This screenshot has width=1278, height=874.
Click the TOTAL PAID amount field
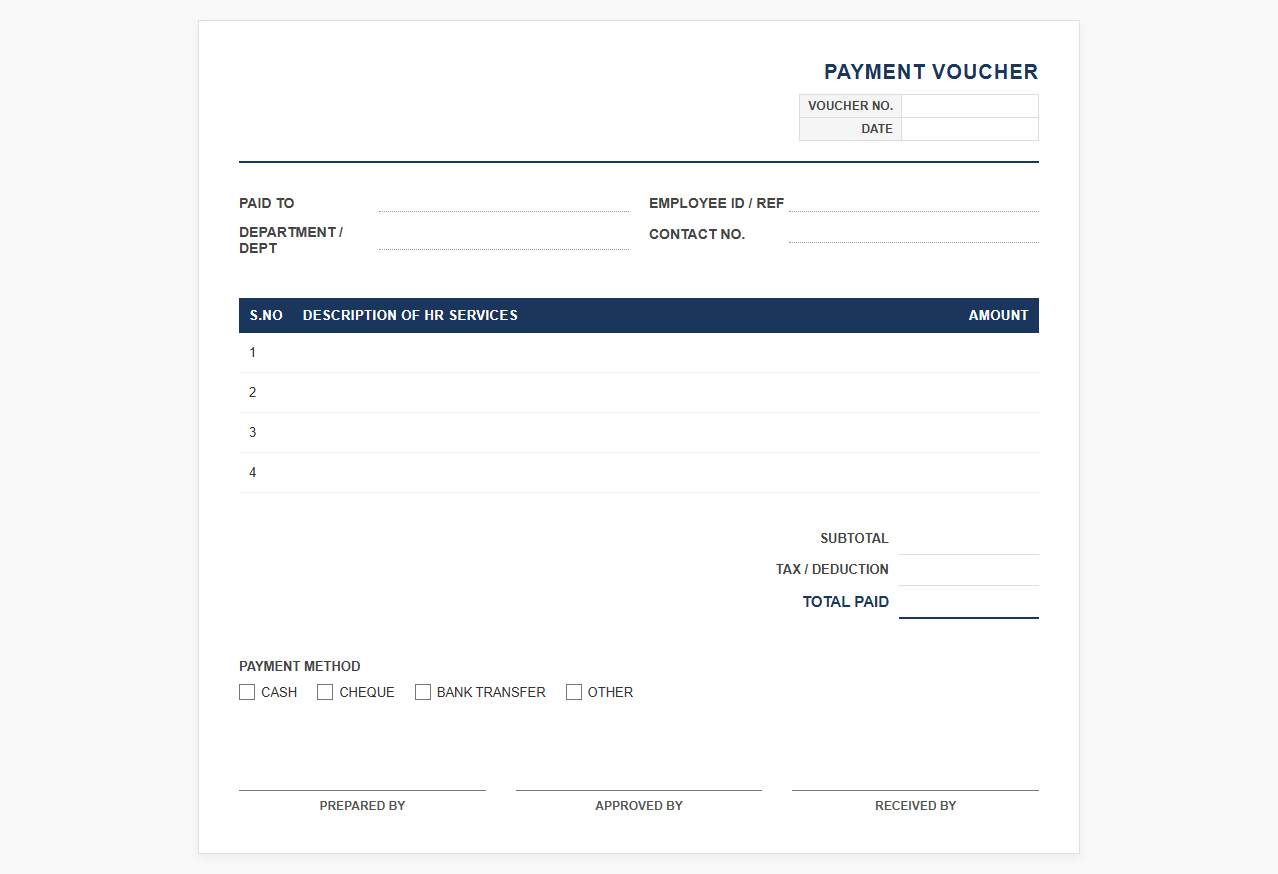[969, 602]
